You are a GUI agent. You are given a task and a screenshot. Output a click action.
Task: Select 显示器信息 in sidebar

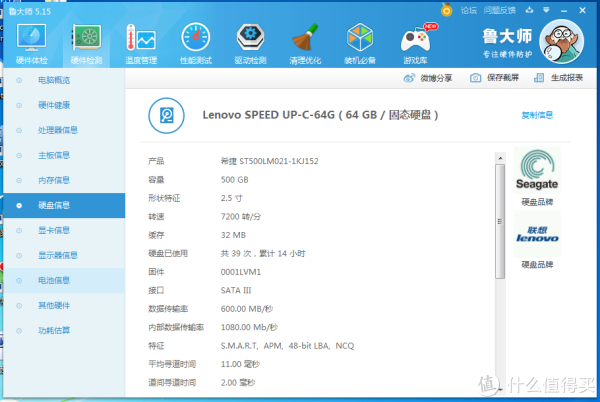pyautogui.click(x=64, y=256)
